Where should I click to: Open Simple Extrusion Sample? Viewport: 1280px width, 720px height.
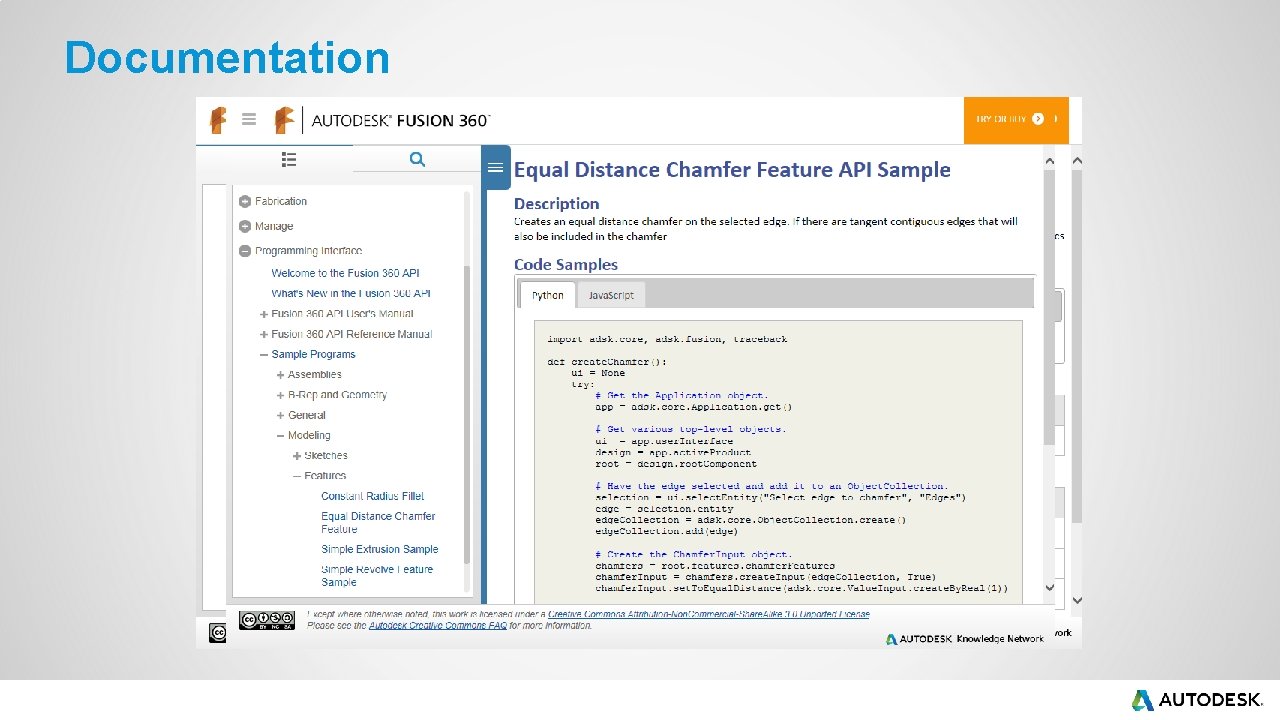click(380, 549)
